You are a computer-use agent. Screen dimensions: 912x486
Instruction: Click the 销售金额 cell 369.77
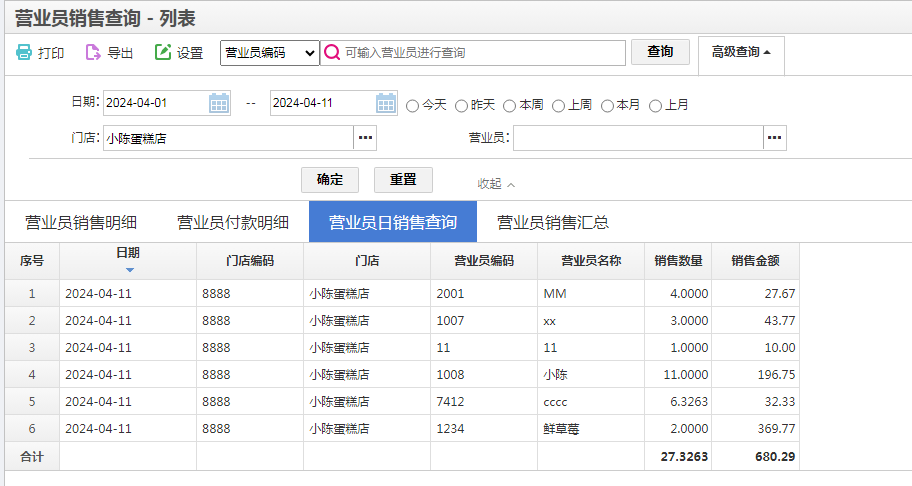[756, 429]
